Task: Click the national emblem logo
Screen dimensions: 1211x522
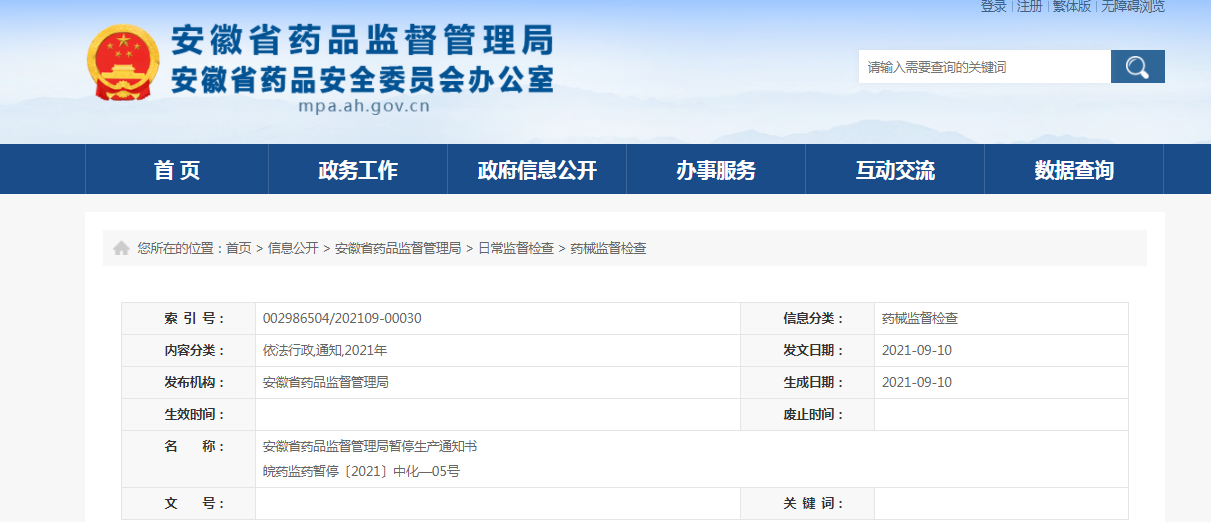Action: [122, 62]
